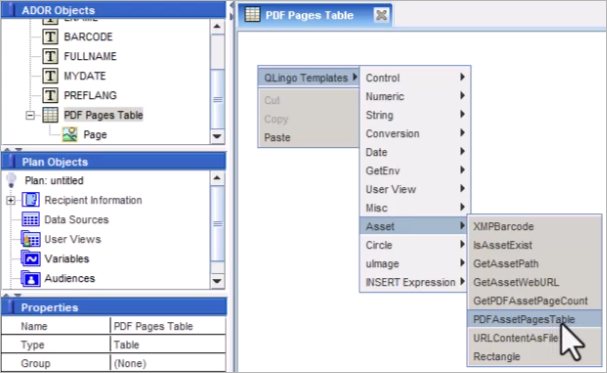Open the Control submenu
This screenshot has height=373, width=607.
415,78
